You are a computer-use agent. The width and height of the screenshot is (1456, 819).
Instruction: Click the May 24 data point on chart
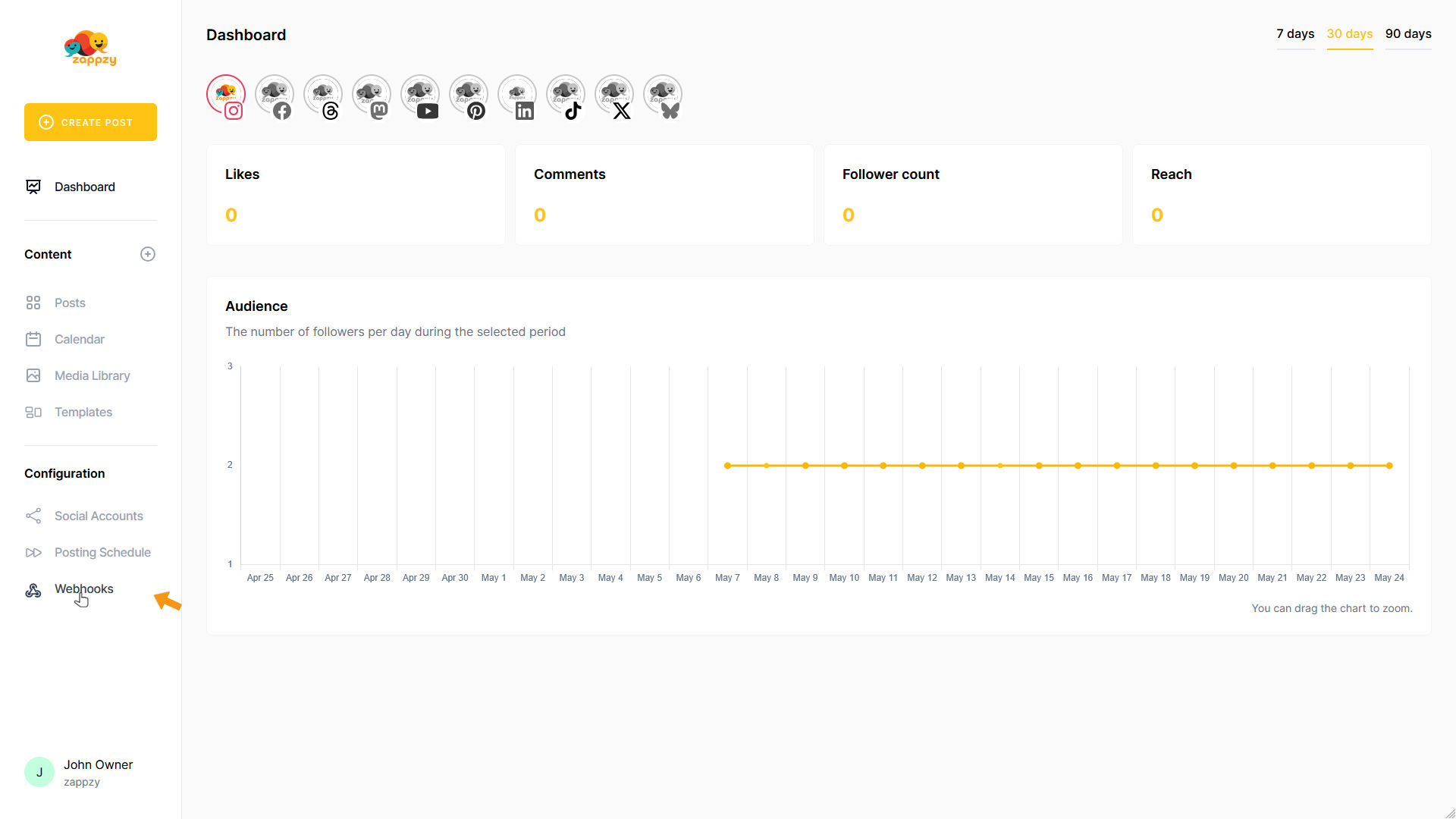point(1389,466)
